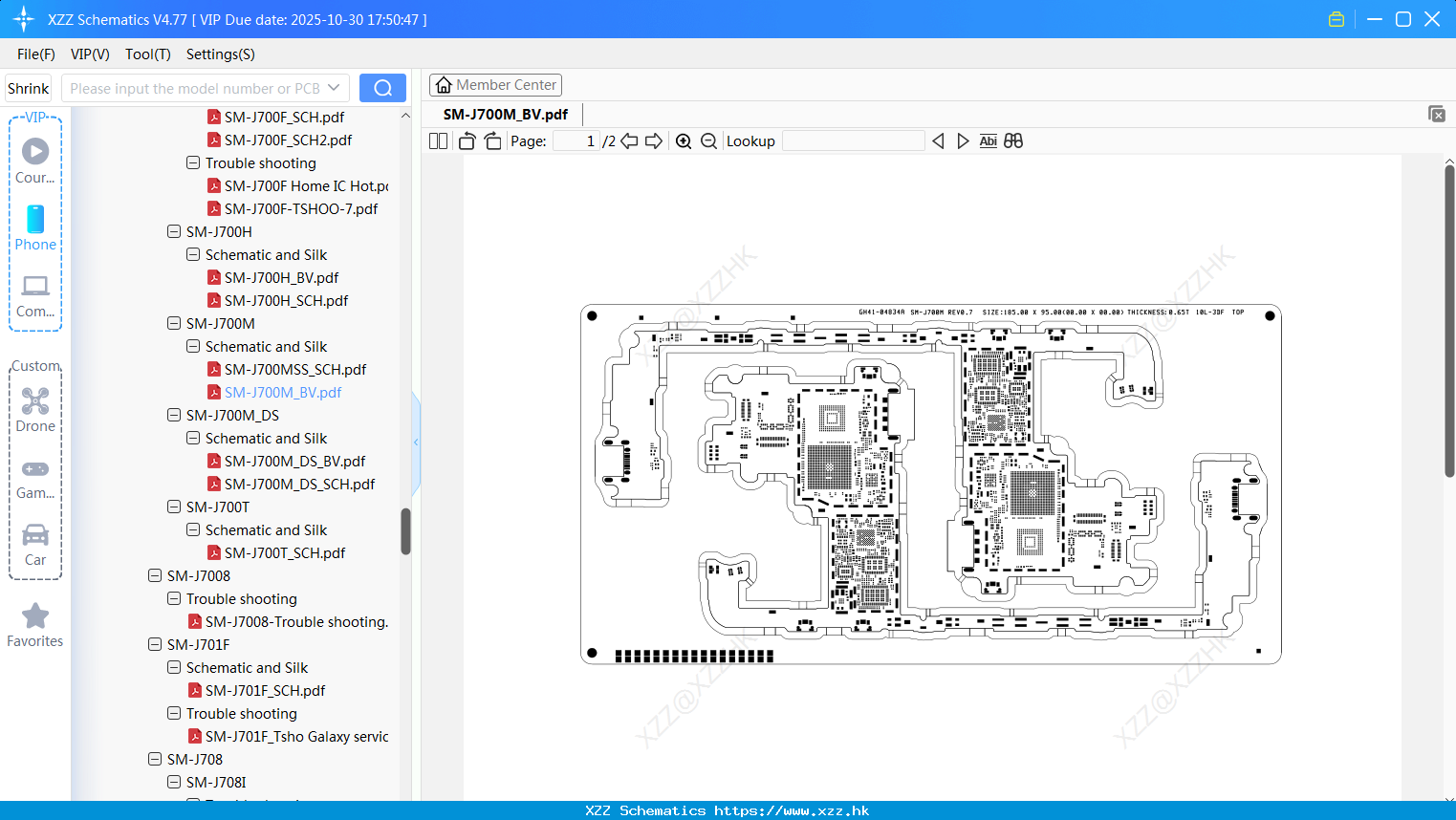Click the XZZ app logo
This screenshot has height=820, width=1456.
(x=23, y=19)
